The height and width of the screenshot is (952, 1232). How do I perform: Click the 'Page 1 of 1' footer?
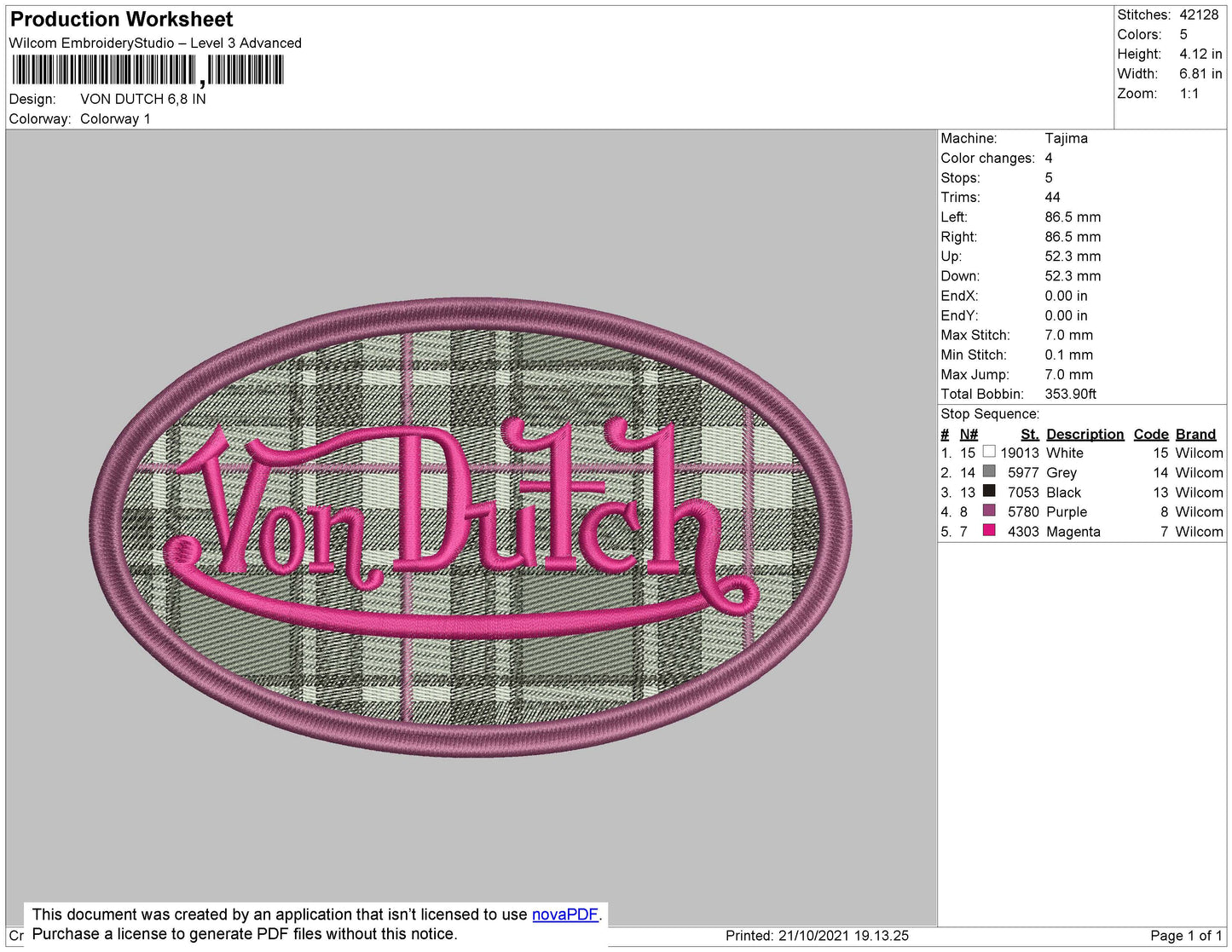[x=1186, y=935]
